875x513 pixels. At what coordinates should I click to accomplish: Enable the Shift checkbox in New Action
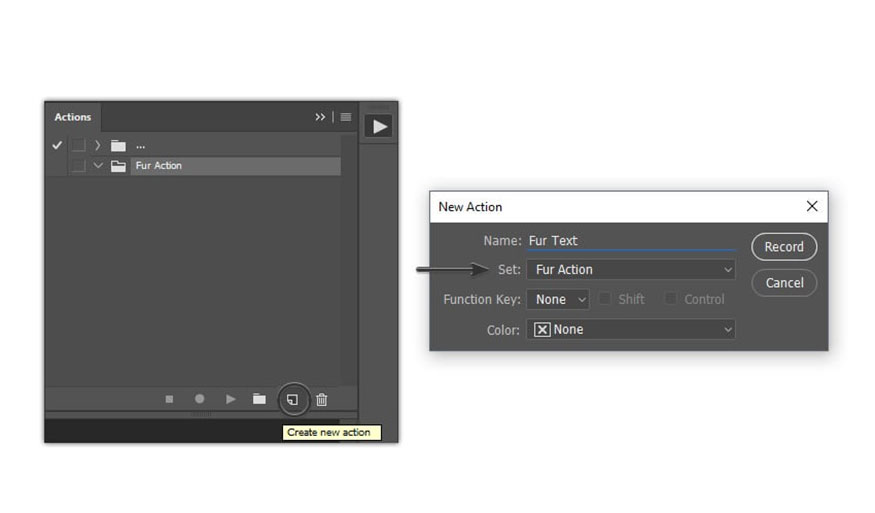(605, 299)
